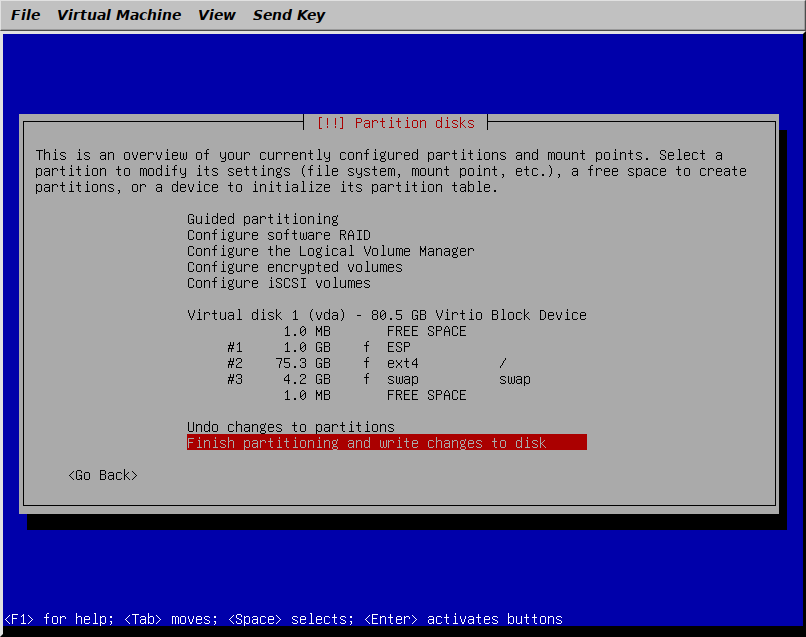Select Configure encrypted volumes

pos(294,267)
